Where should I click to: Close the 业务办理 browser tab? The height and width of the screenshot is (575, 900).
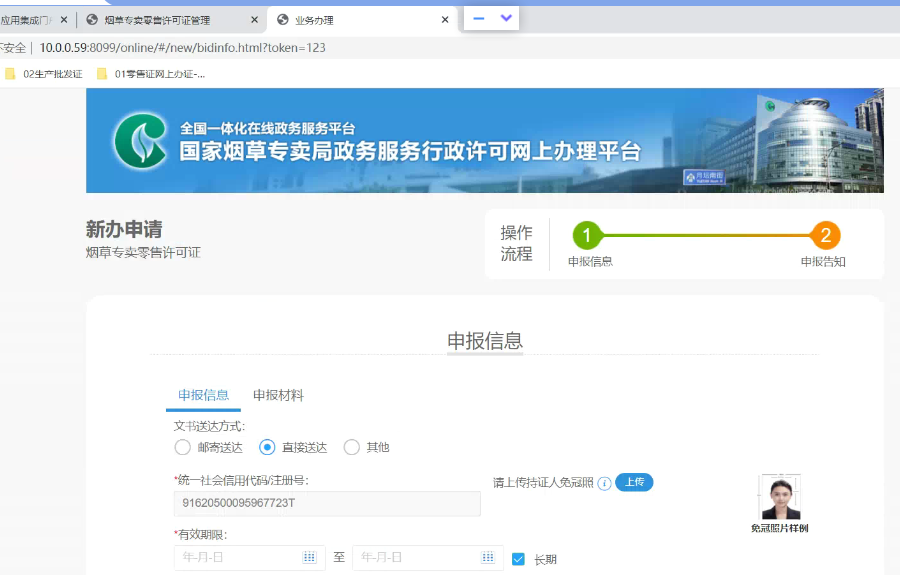pyautogui.click(x=445, y=20)
